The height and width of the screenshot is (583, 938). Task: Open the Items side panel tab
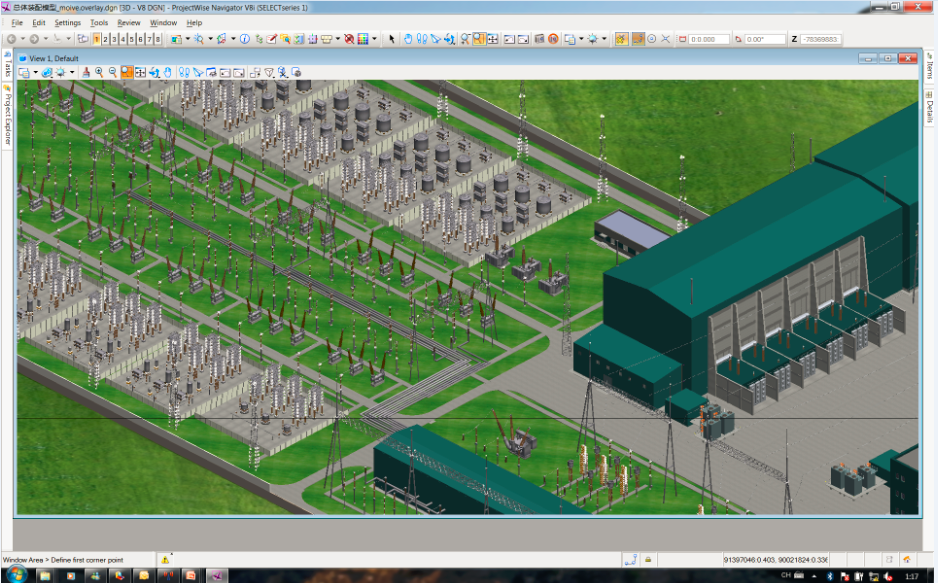[x=930, y=66]
